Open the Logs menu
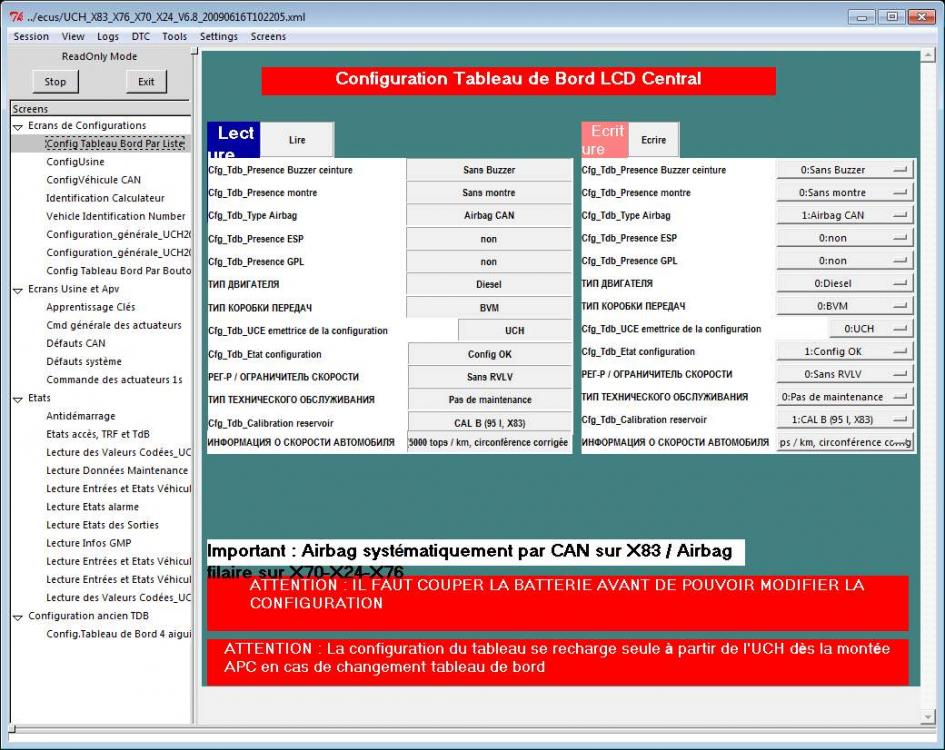 [x=108, y=36]
